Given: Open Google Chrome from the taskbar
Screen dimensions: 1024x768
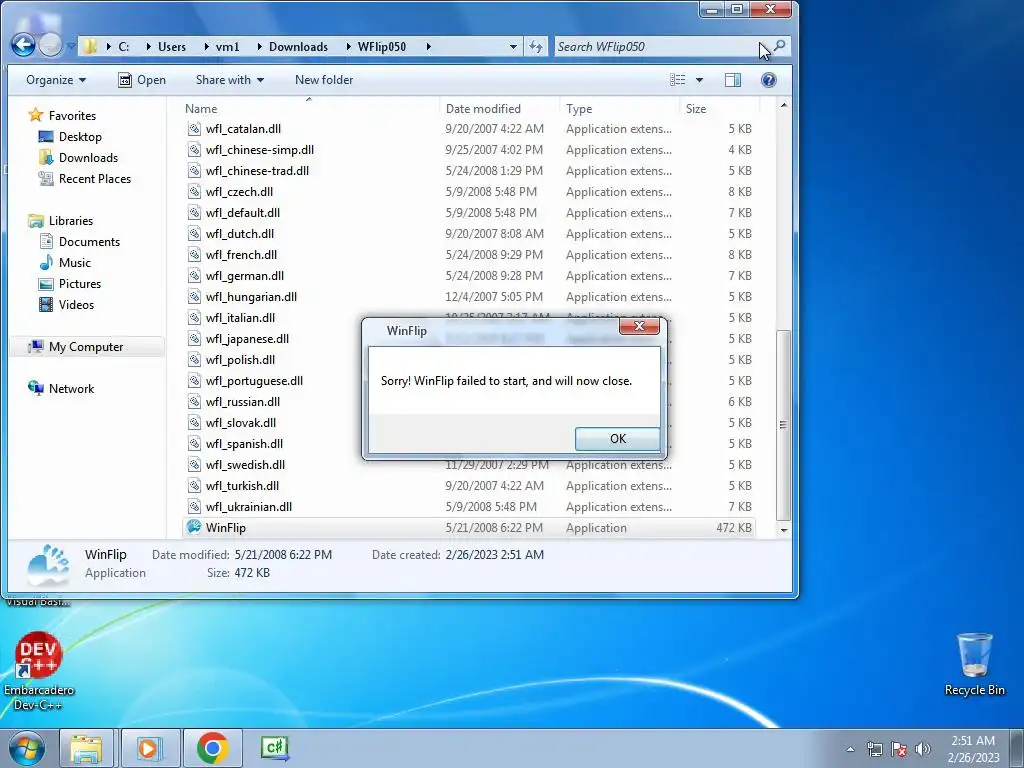Looking at the screenshot, I should tap(212, 748).
